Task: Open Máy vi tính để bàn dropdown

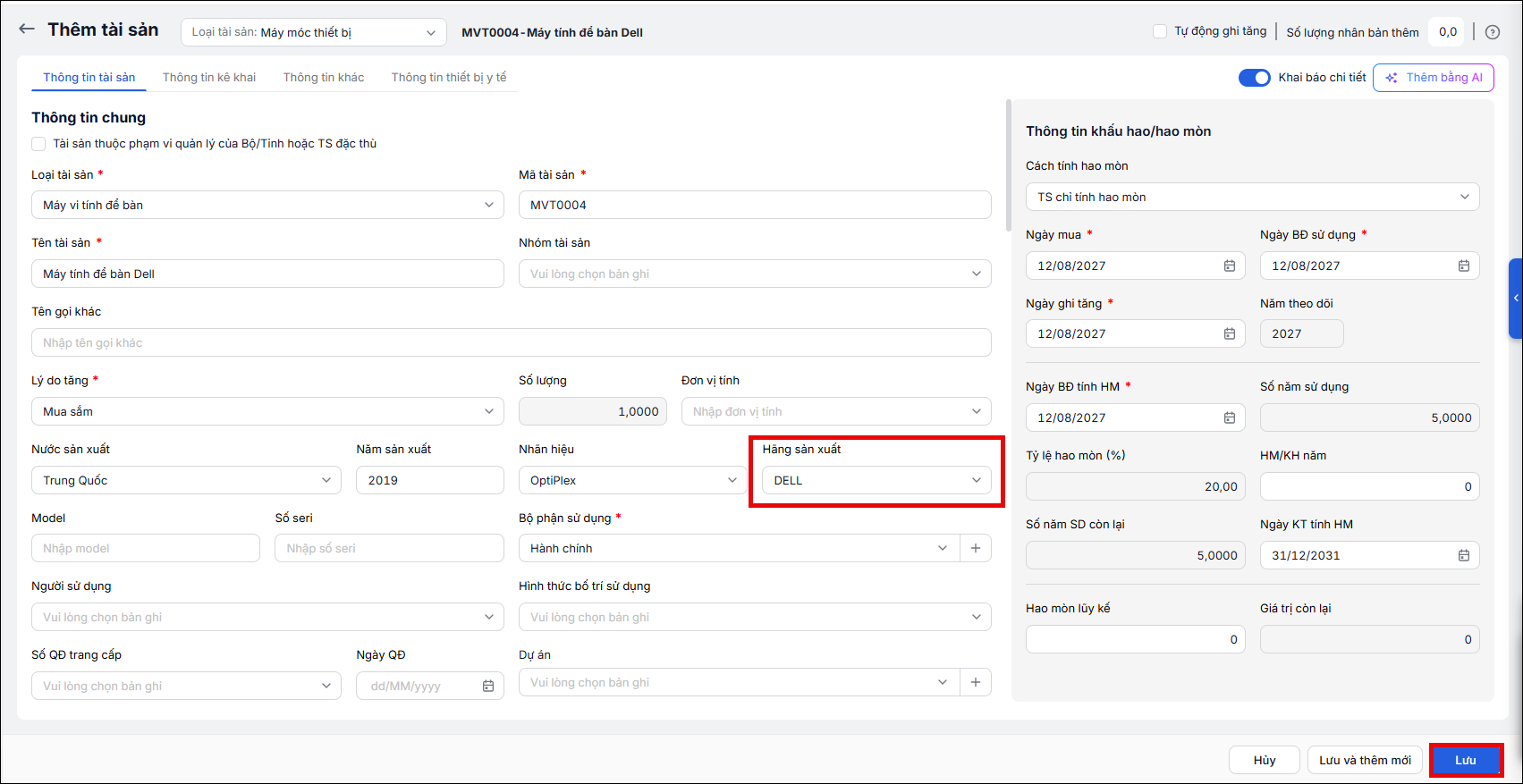Action: (267, 205)
